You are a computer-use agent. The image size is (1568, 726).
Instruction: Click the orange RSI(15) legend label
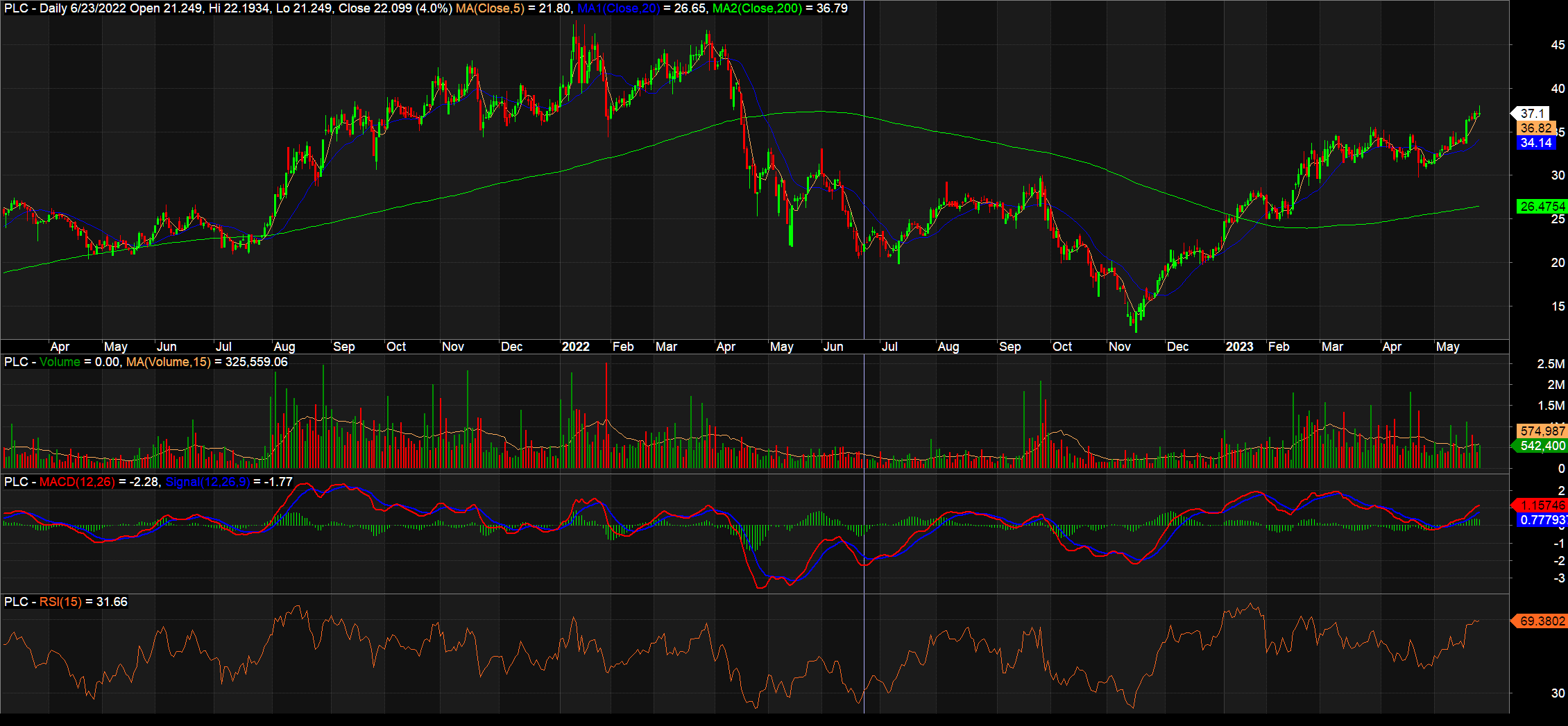[x=60, y=602]
